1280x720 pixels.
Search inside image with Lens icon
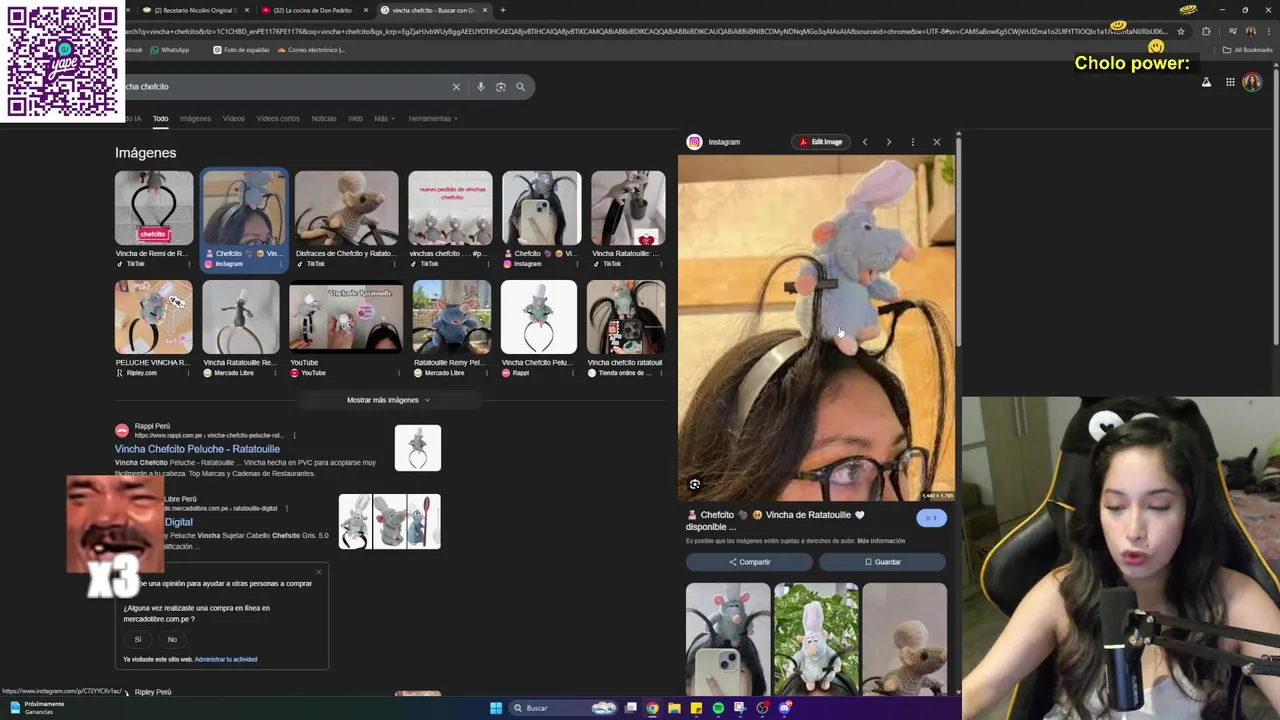[x=695, y=484]
